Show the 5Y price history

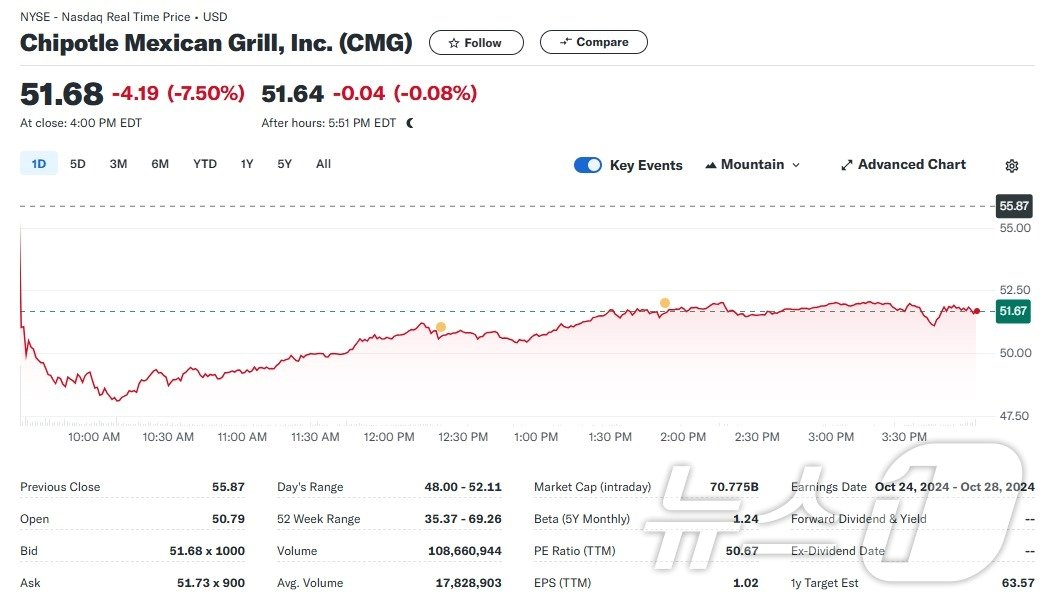[x=285, y=164]
